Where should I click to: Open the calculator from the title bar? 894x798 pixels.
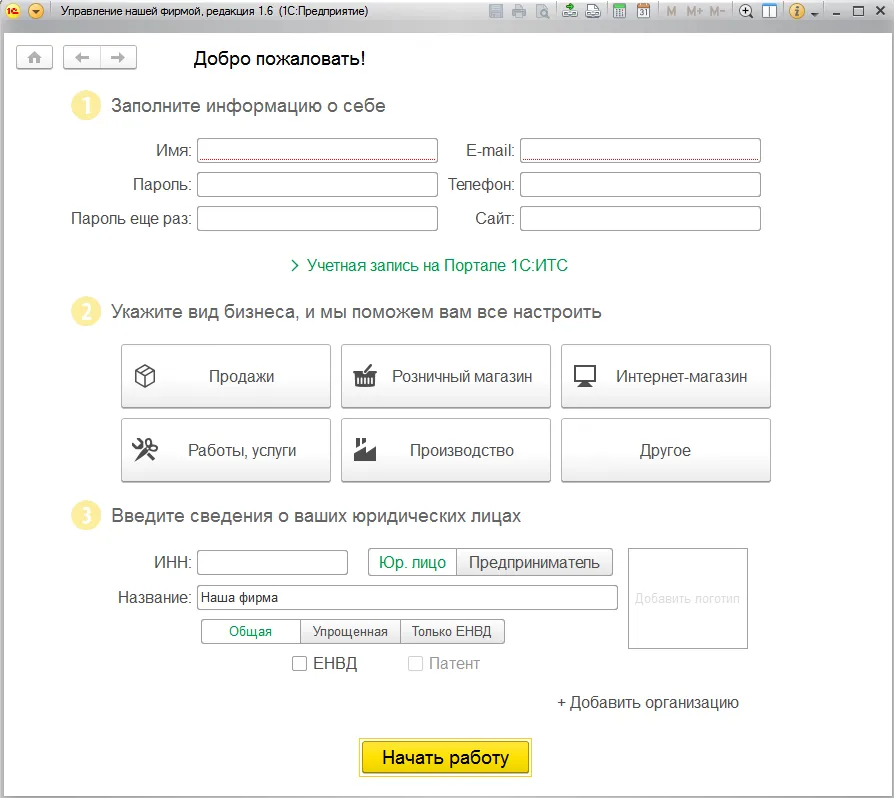620,12
